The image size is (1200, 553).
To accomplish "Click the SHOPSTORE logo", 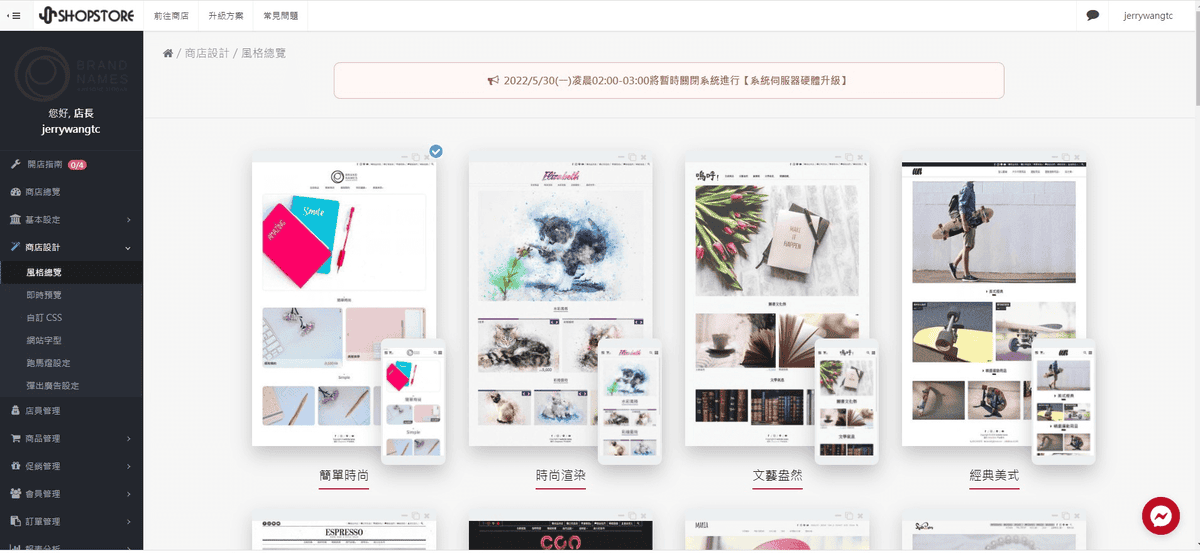I will coord(85,15).
